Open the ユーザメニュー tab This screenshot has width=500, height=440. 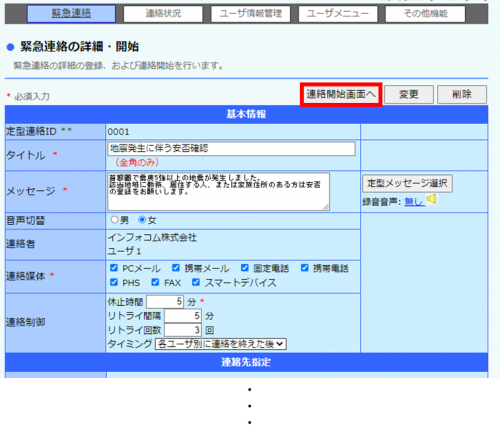[338, 14]
